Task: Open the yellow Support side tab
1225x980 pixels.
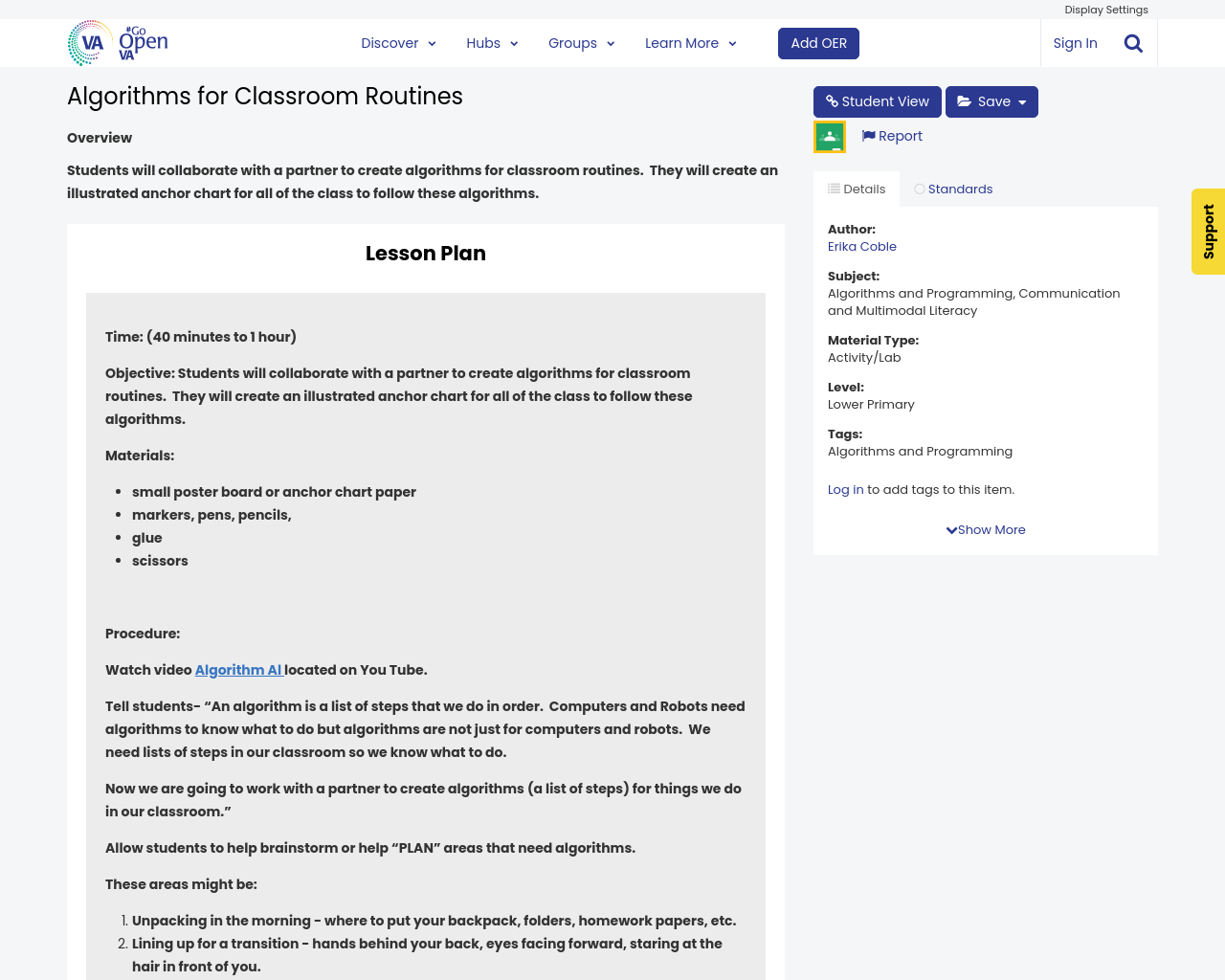Action: pos(1208,232)
